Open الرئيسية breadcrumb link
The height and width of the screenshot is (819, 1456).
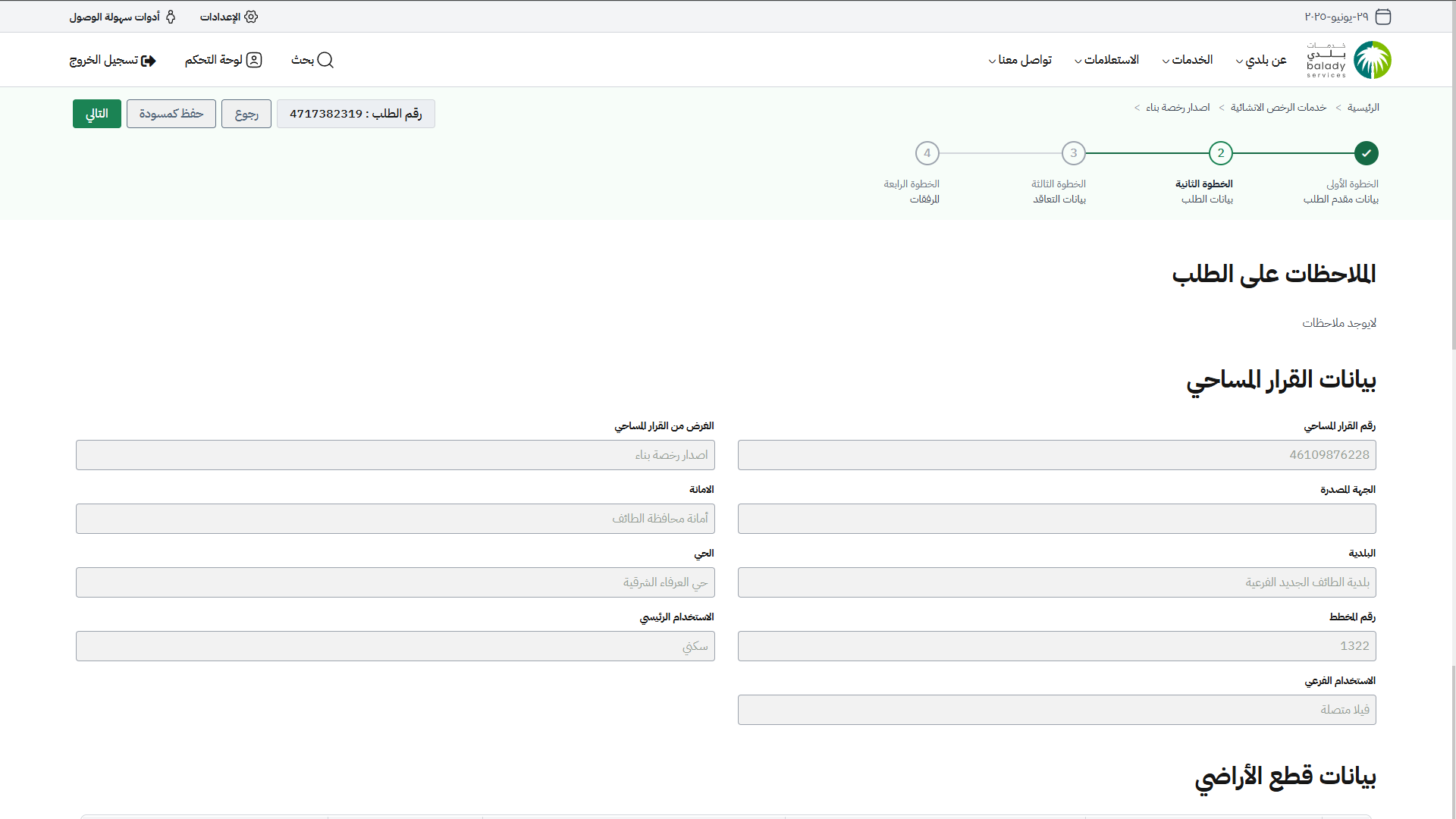1363,108
